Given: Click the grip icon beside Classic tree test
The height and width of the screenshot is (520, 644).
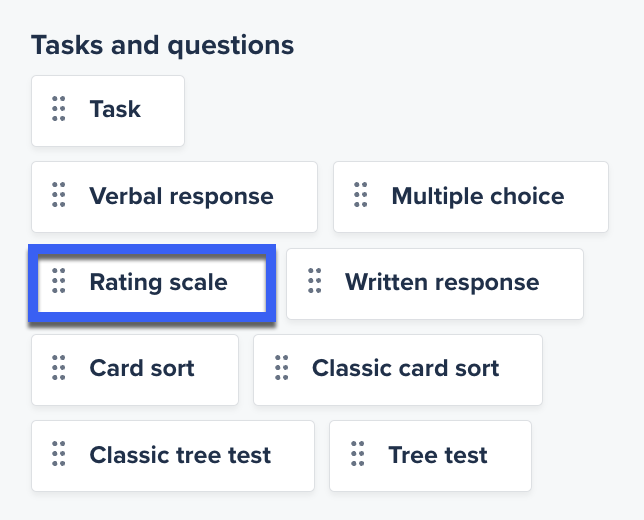Looking at the screenshot, I should pos(58,455).
